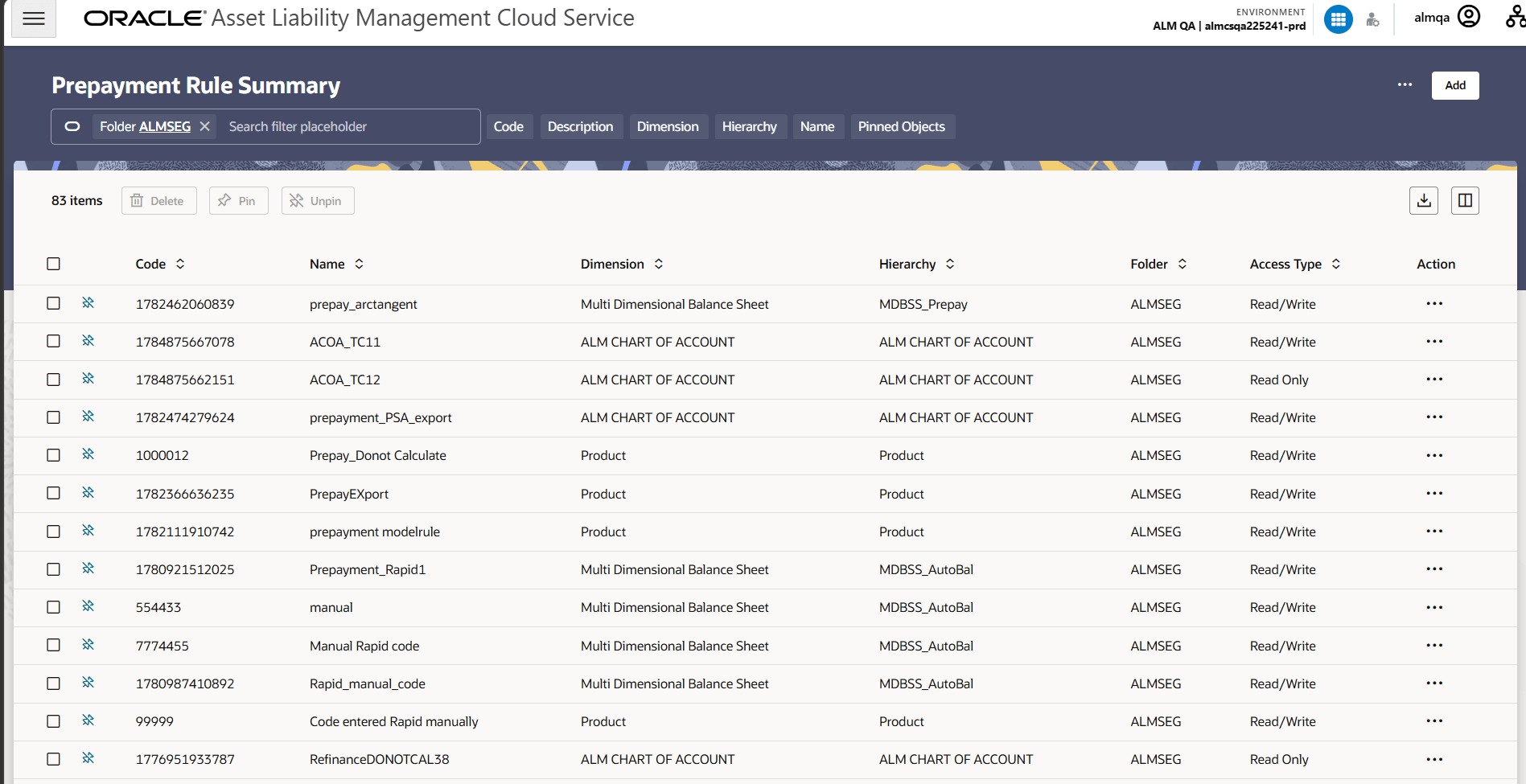The height and width of the screenshot is (784, 1526).
Task: Open the hamburger navigation menu
Action: point(34,18)
